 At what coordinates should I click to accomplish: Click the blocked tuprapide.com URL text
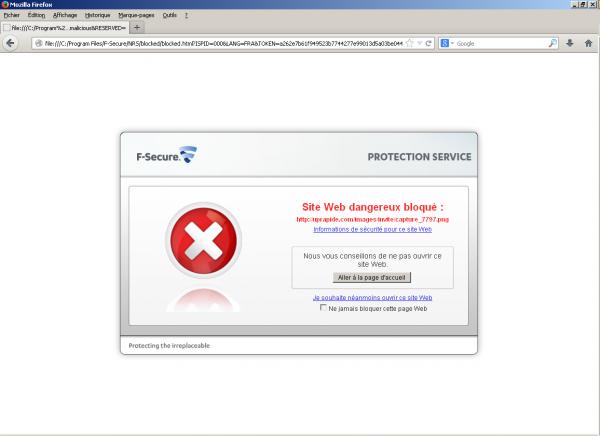(x=372, y=219)
